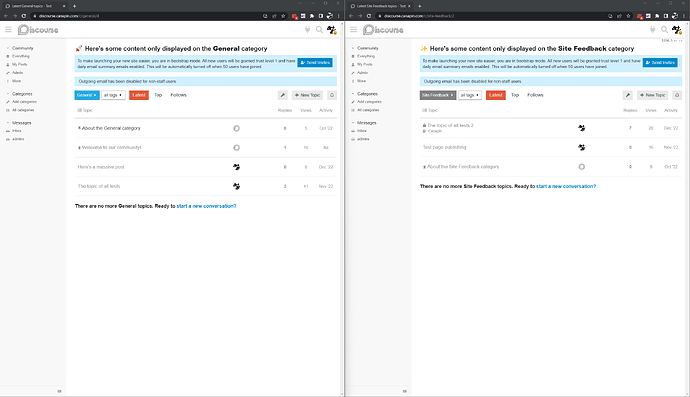
Task: Bookmark star in Site Feedback window address bar
Action: 628,16
